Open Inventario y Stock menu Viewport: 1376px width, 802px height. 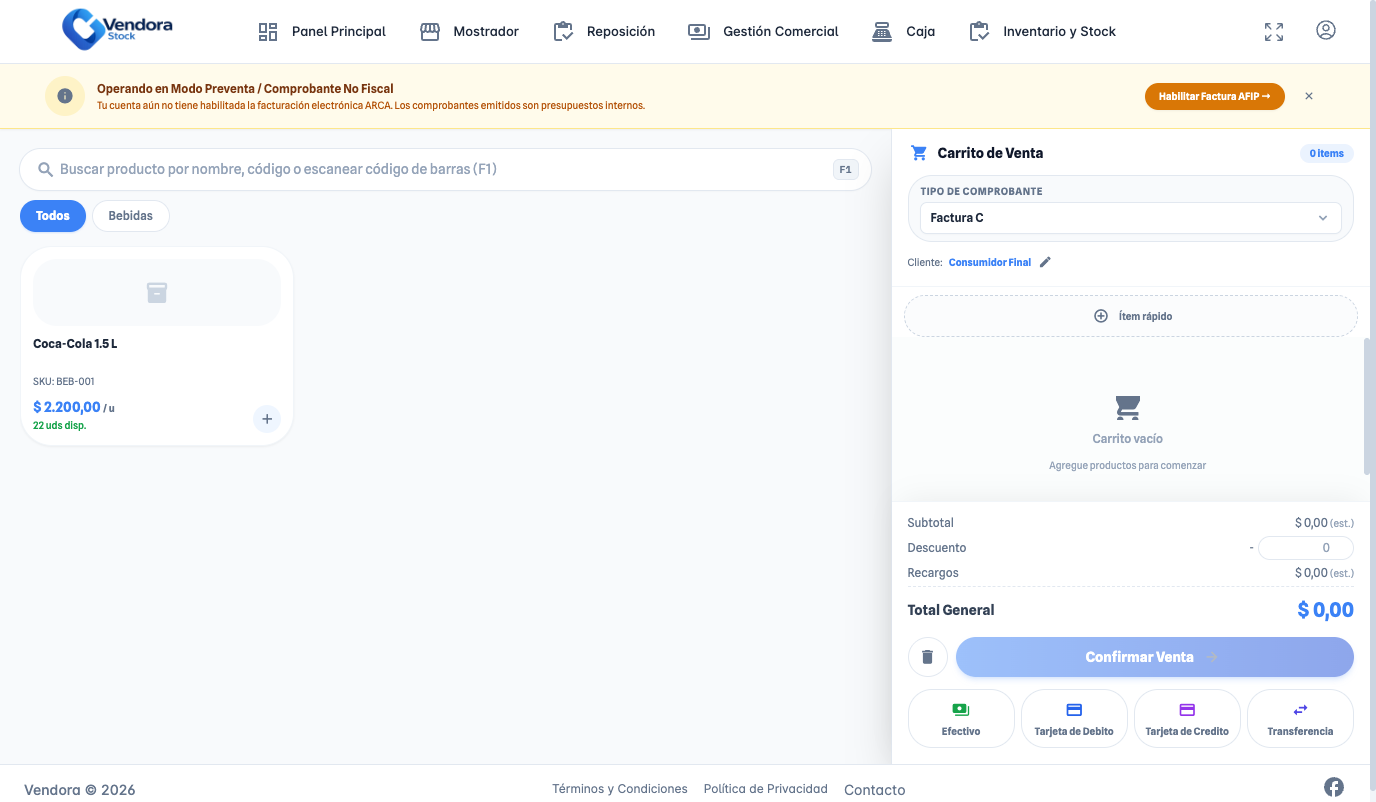1042,32
